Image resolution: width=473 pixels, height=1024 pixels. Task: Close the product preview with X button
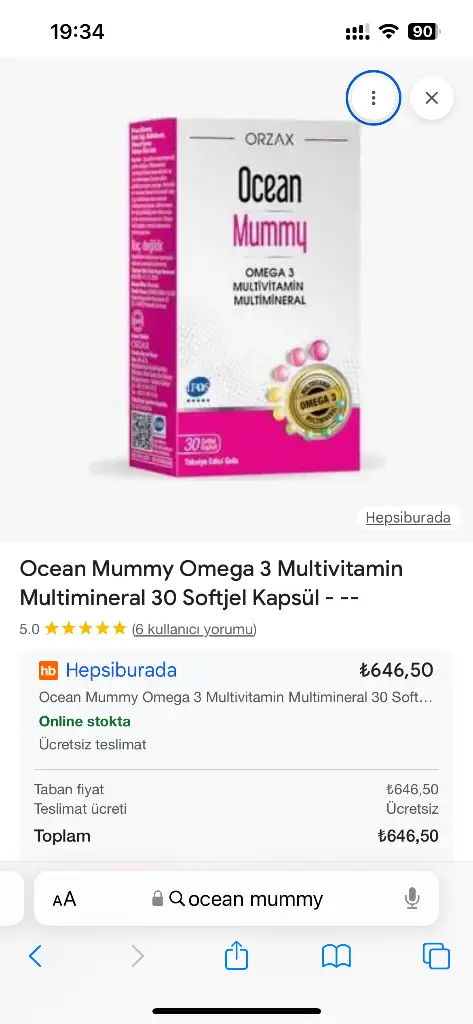(432, 98)
